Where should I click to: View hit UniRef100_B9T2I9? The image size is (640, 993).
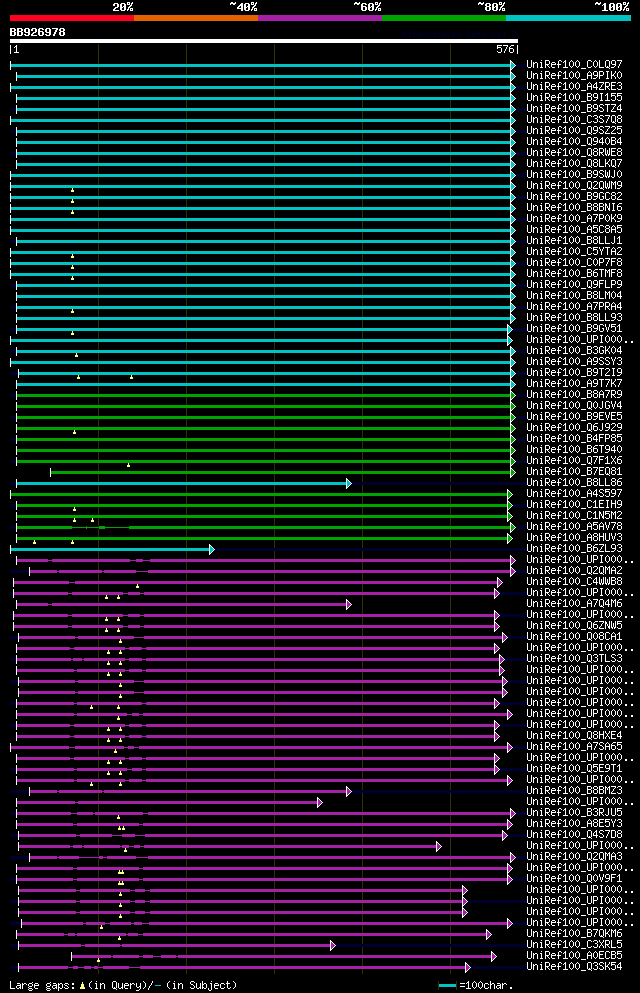click(574, 372)
